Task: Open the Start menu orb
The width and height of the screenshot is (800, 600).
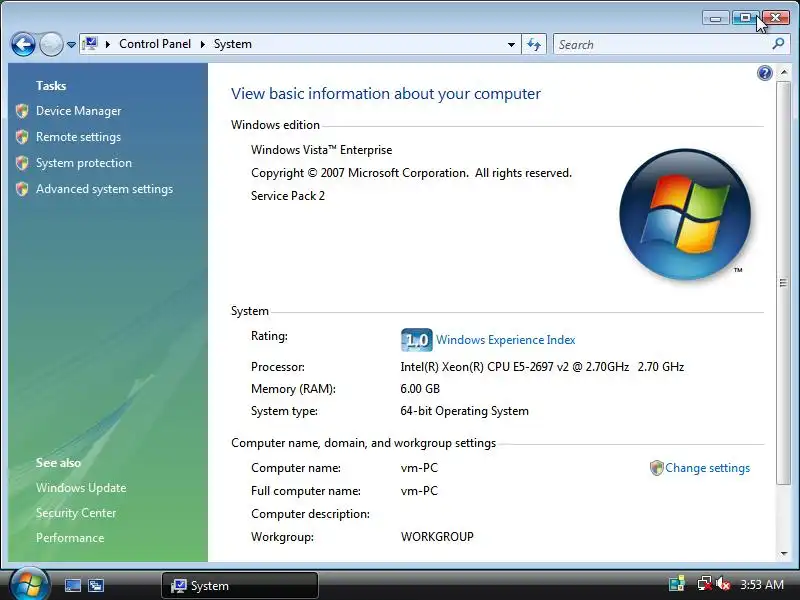Action: [x=29, y=584]
